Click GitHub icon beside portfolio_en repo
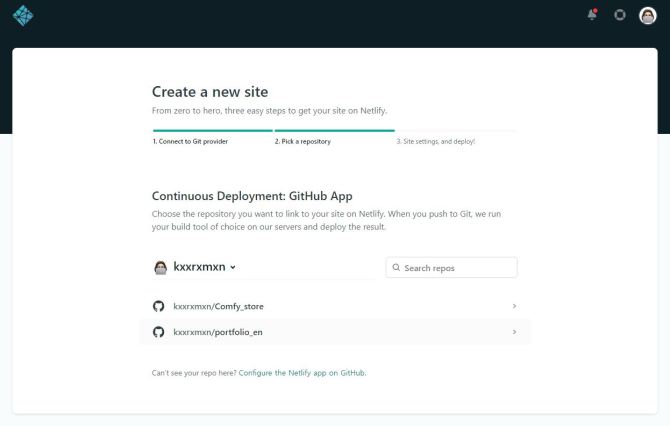 (159, 332)
